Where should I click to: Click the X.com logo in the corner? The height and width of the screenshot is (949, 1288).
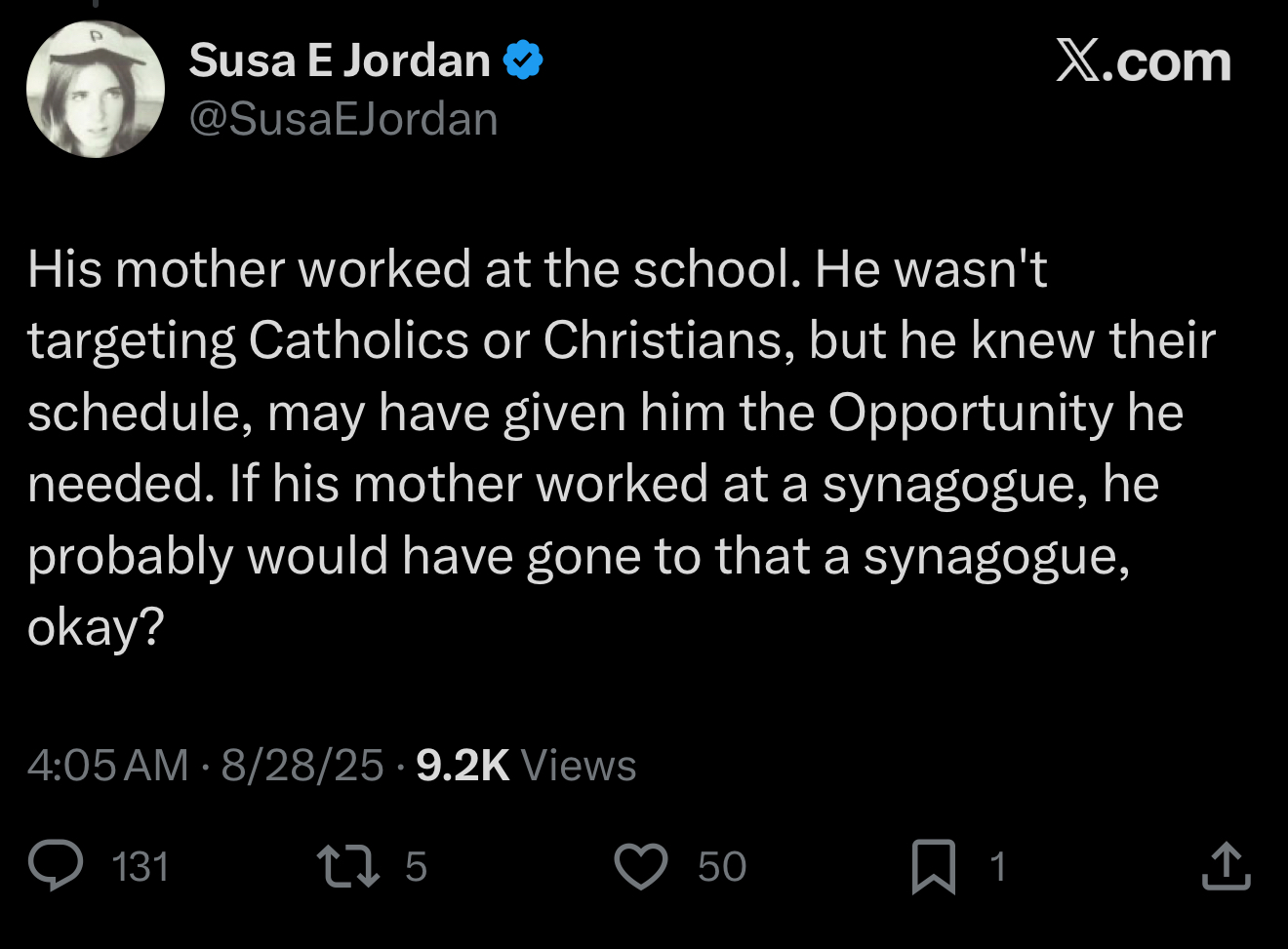pyautogui.click(x=1143, y=61)
